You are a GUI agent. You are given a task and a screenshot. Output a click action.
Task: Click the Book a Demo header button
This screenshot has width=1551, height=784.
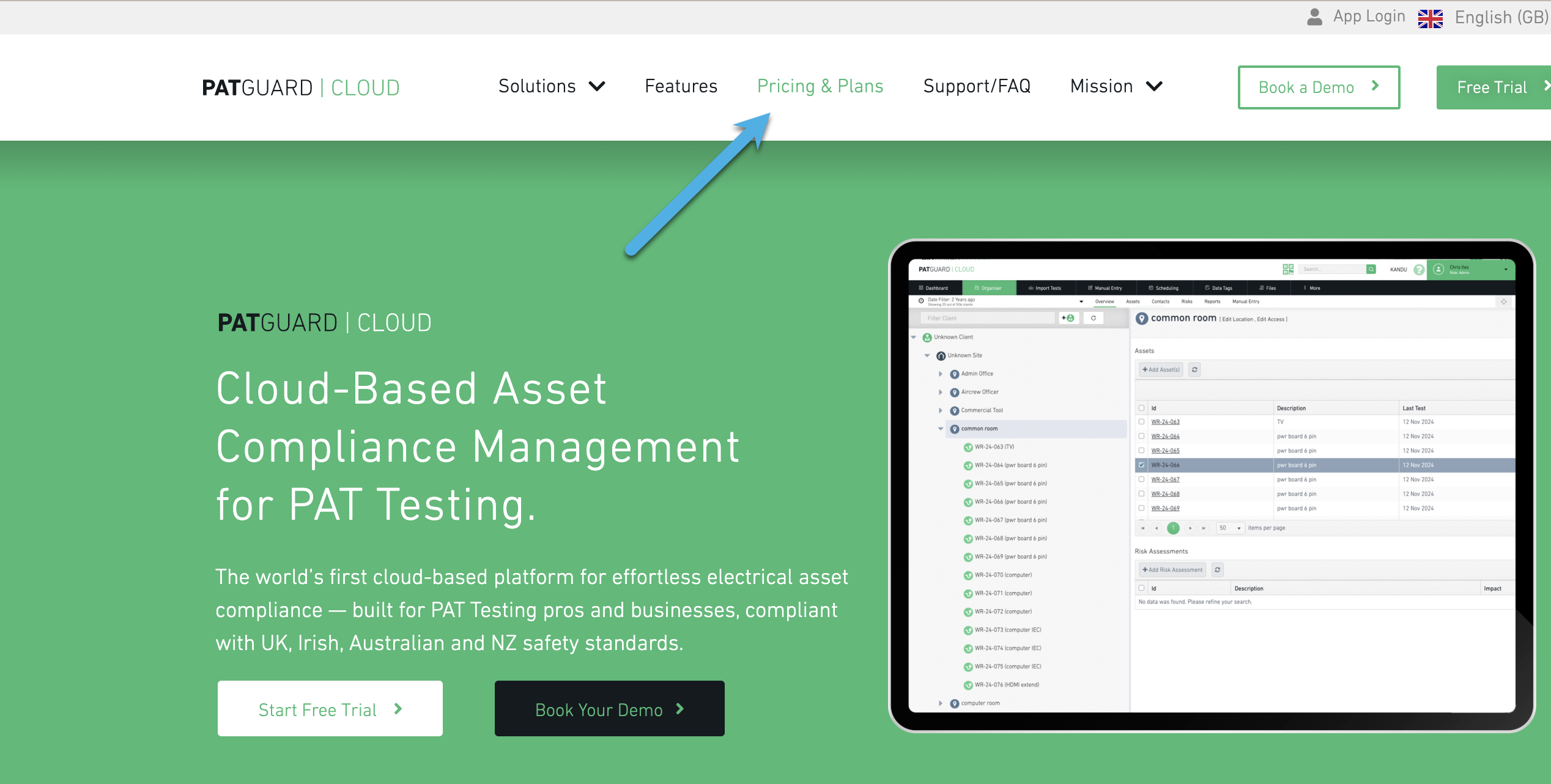click(x=1319, y=87)
